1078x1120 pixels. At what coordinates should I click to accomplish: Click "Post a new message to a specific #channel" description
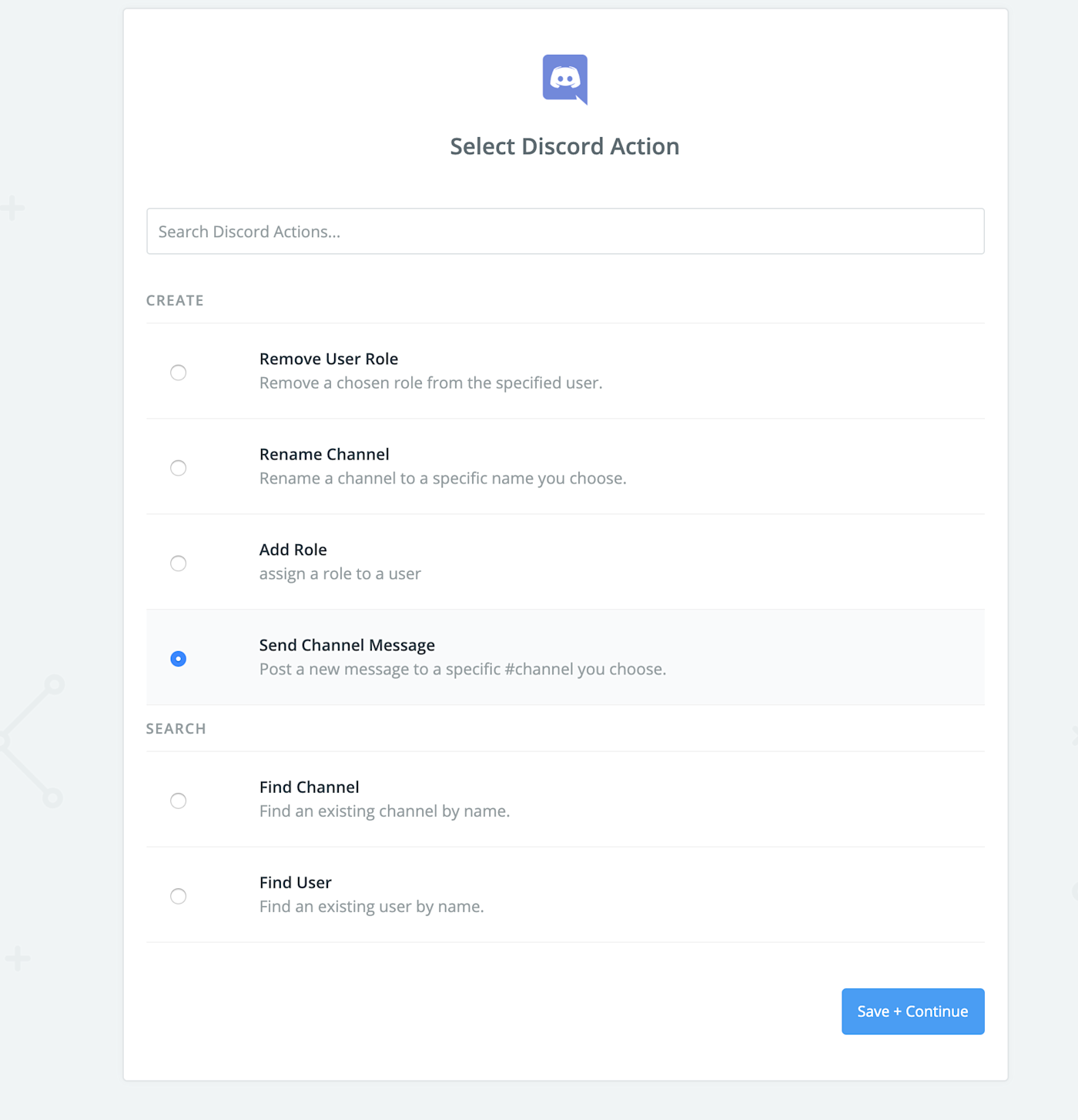[x=463, y=670]
